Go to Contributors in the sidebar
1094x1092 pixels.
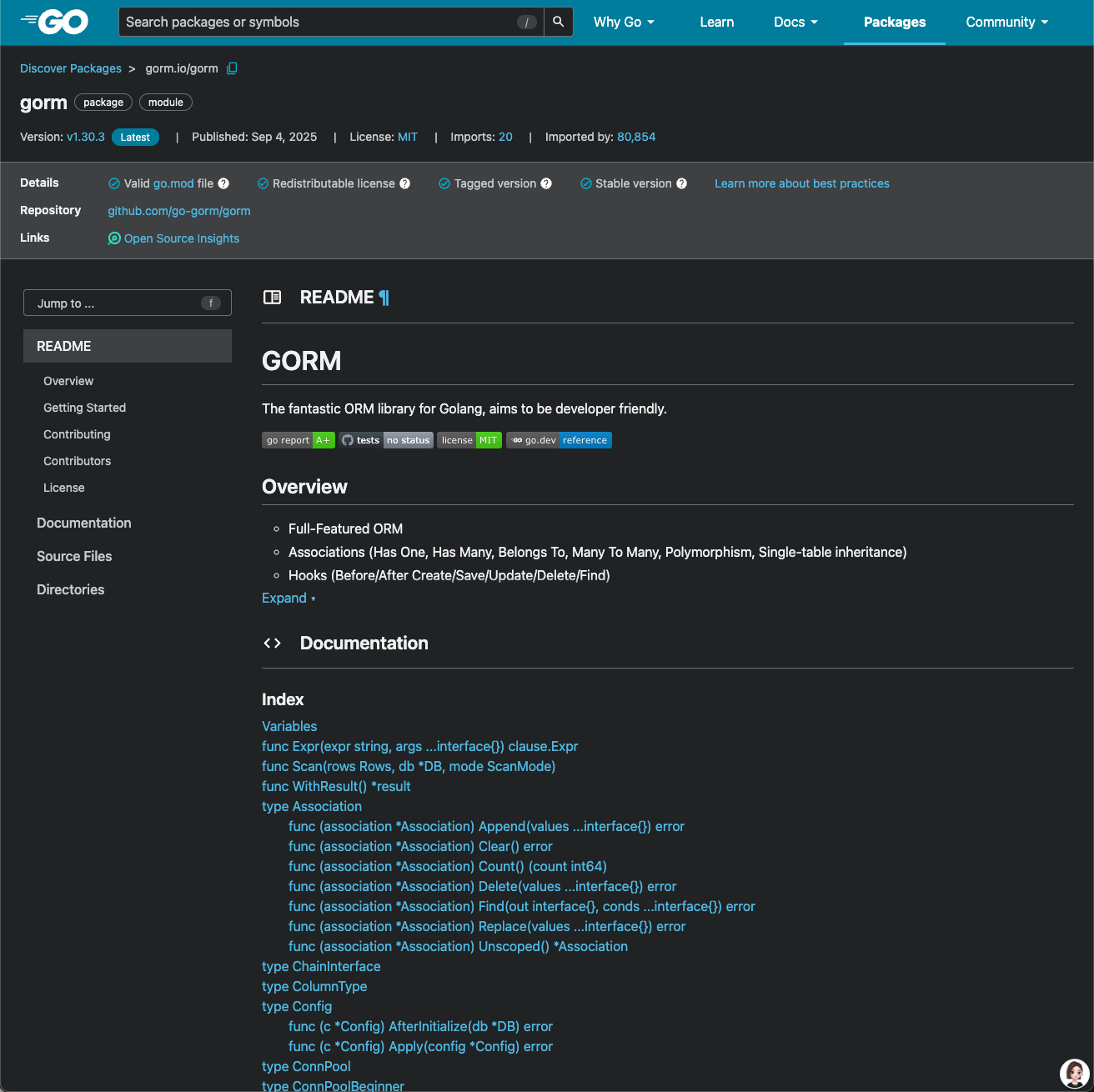77,461
